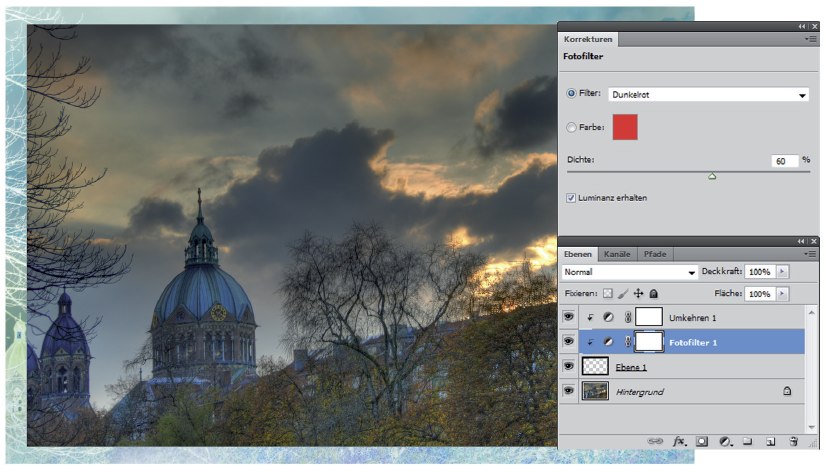826x474 pixels.
Task: Add a layer mask using bottom icon
Action: coord(702,440)
